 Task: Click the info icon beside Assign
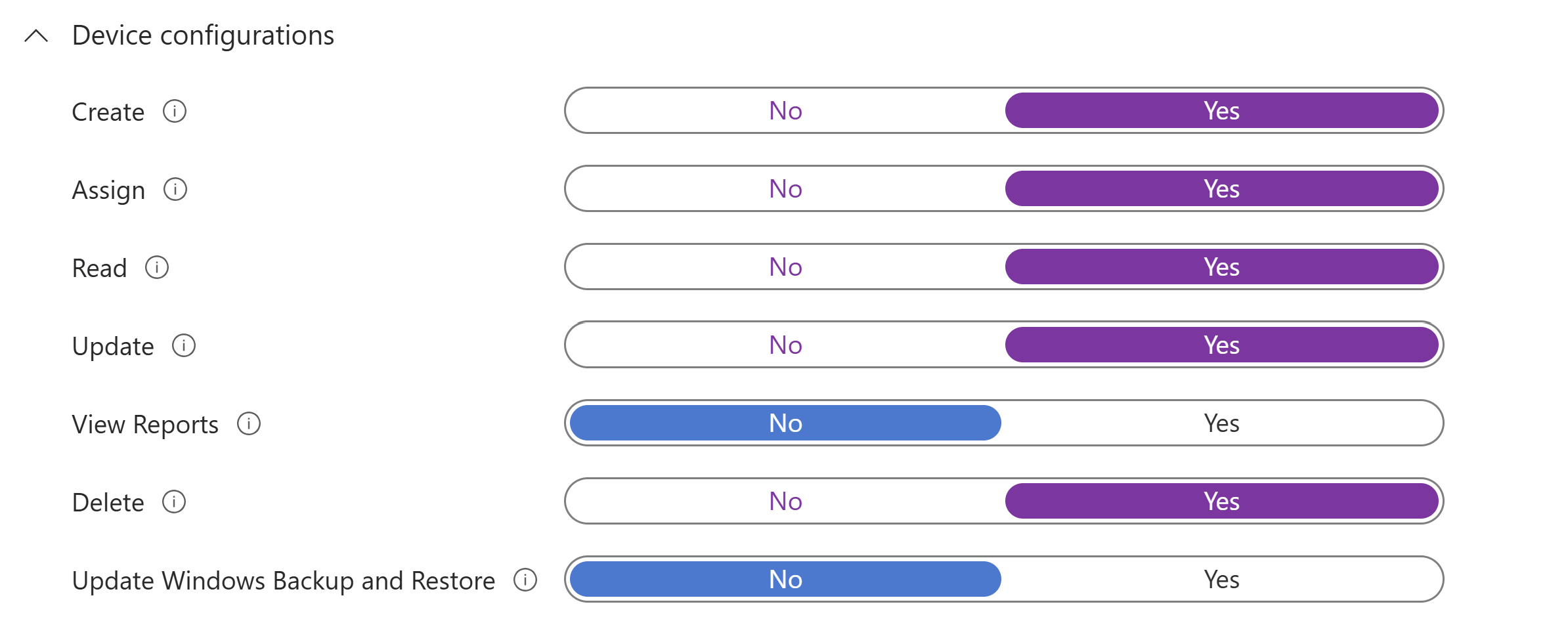click(x=175, y=189)
